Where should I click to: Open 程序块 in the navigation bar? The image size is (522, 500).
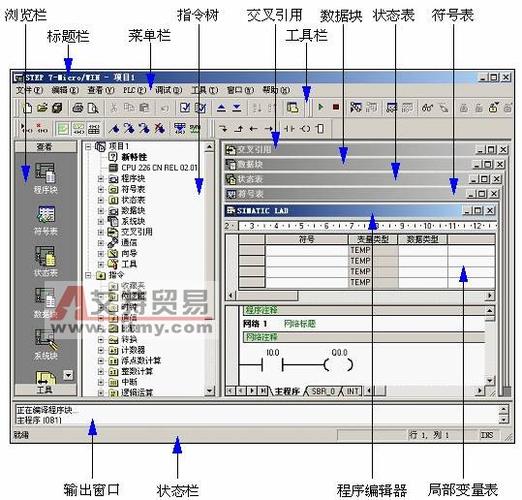point(45,178)
